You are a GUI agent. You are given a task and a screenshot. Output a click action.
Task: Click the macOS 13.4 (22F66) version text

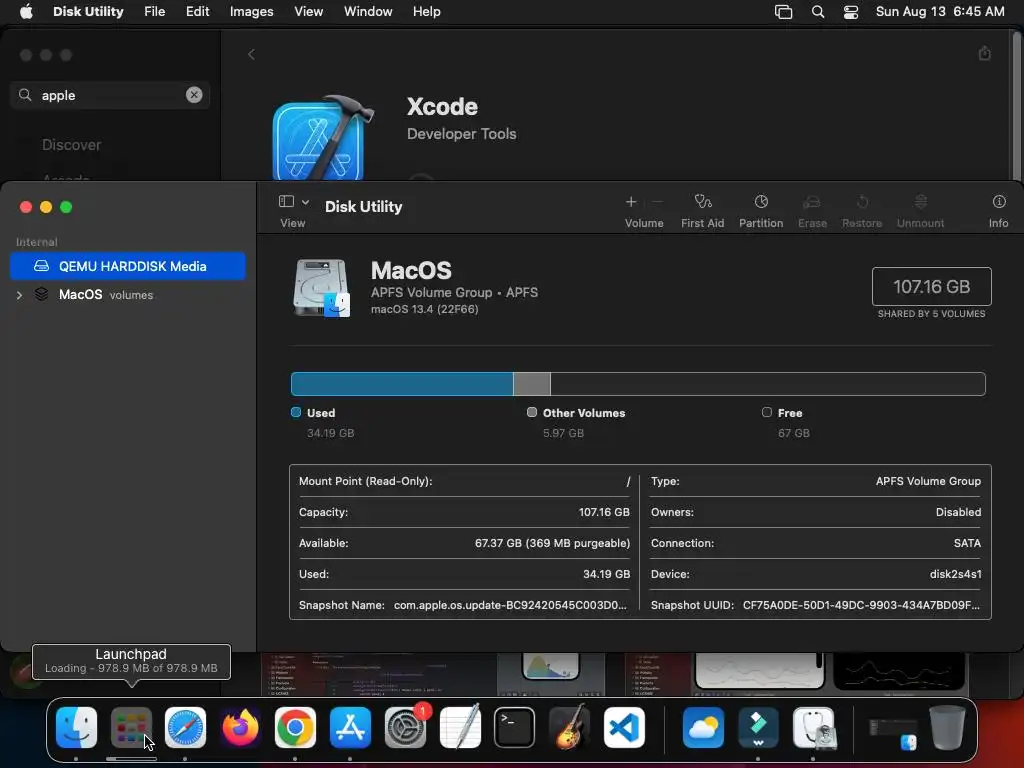click(424, 310)
